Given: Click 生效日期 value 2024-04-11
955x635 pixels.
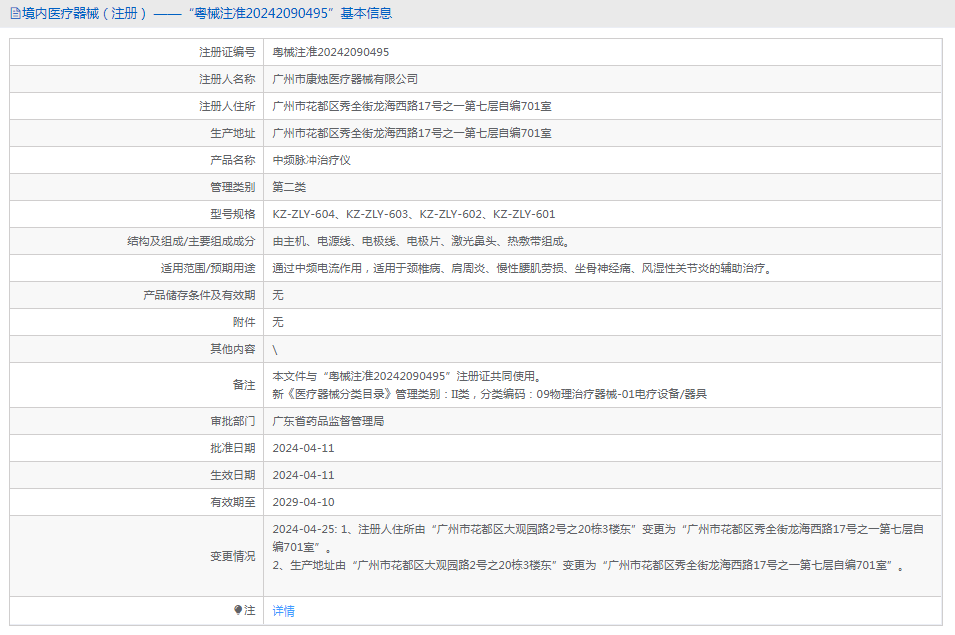Looking at the screenshot, I should [x=303, y=475].
